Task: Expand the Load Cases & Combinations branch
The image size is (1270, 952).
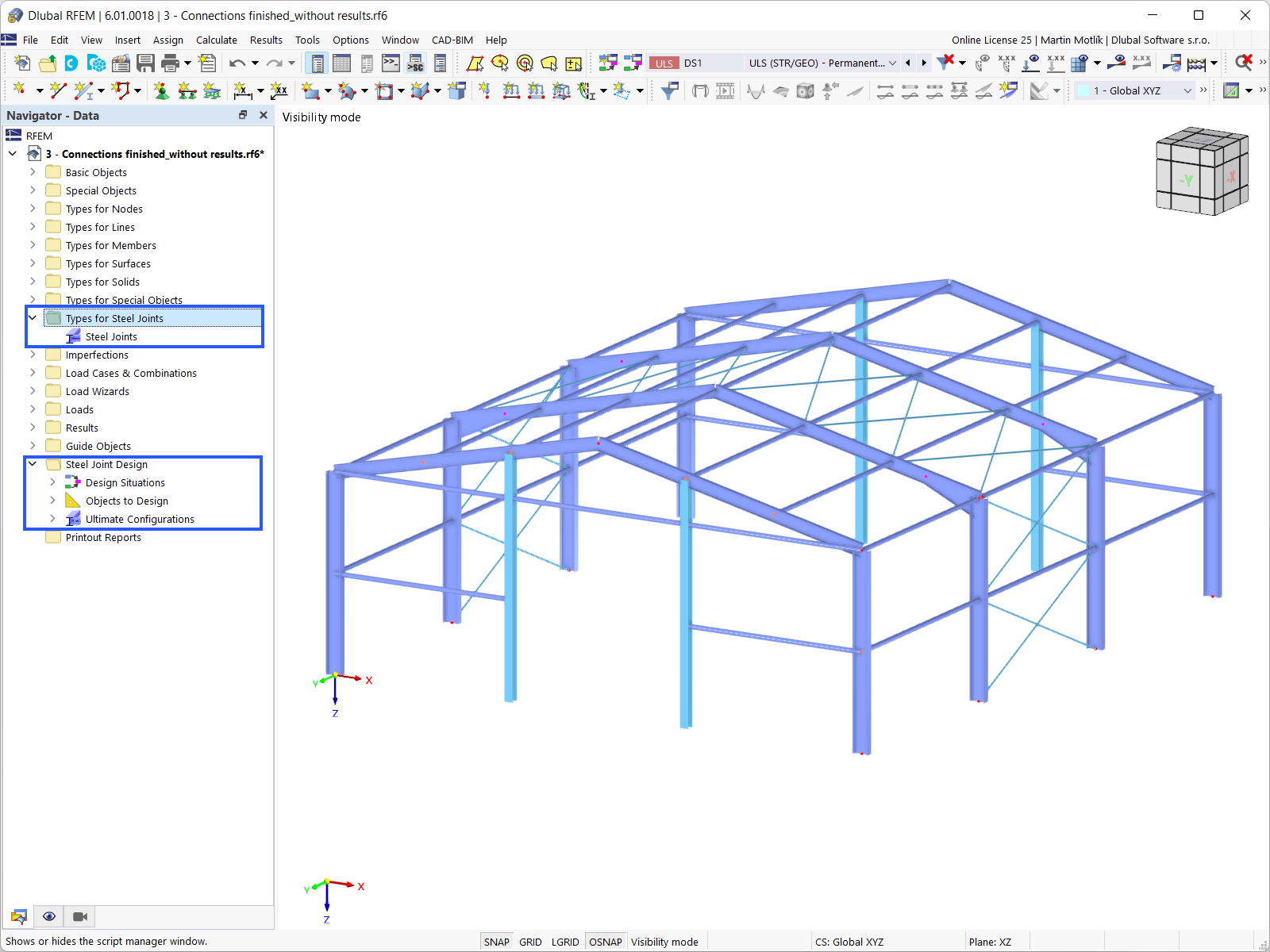Action: [x=32, y=372]
